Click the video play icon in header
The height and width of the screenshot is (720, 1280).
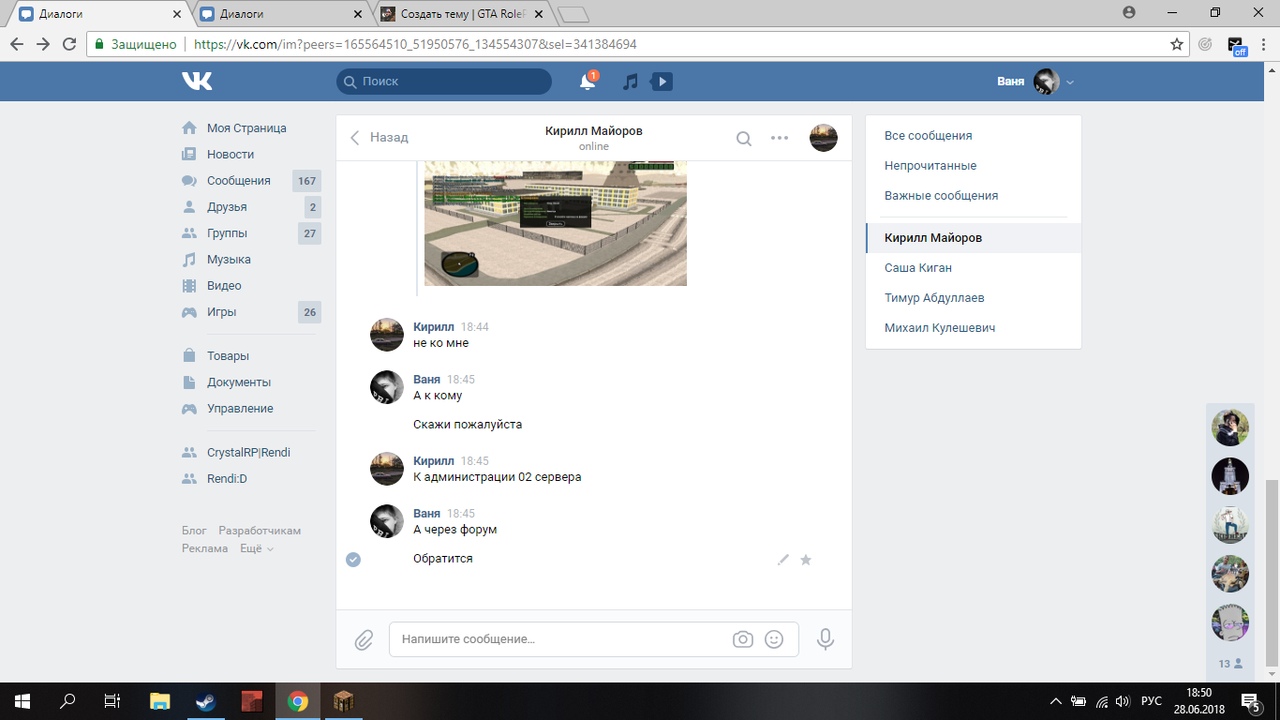(661, 82)
